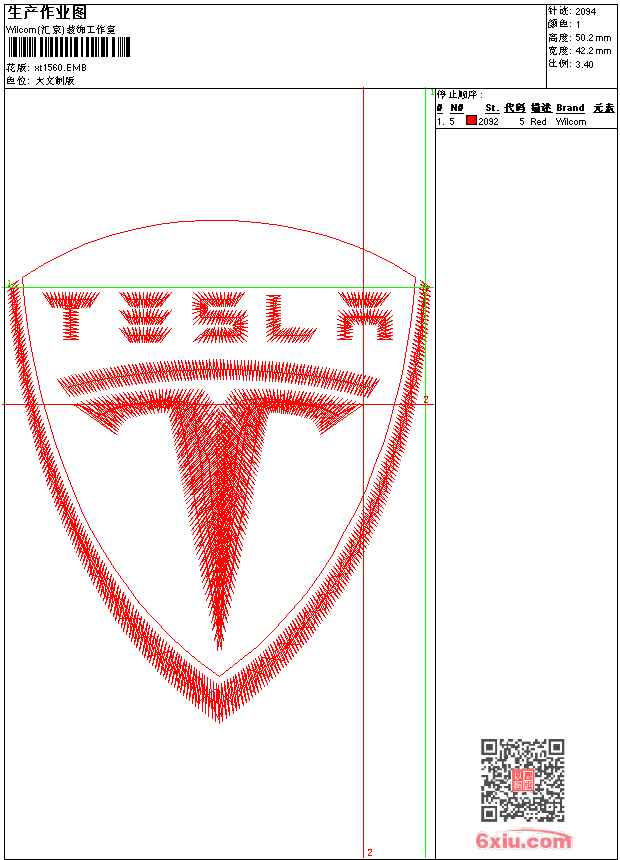Click the Wilcom brand cell in row 1

[571, 121]
